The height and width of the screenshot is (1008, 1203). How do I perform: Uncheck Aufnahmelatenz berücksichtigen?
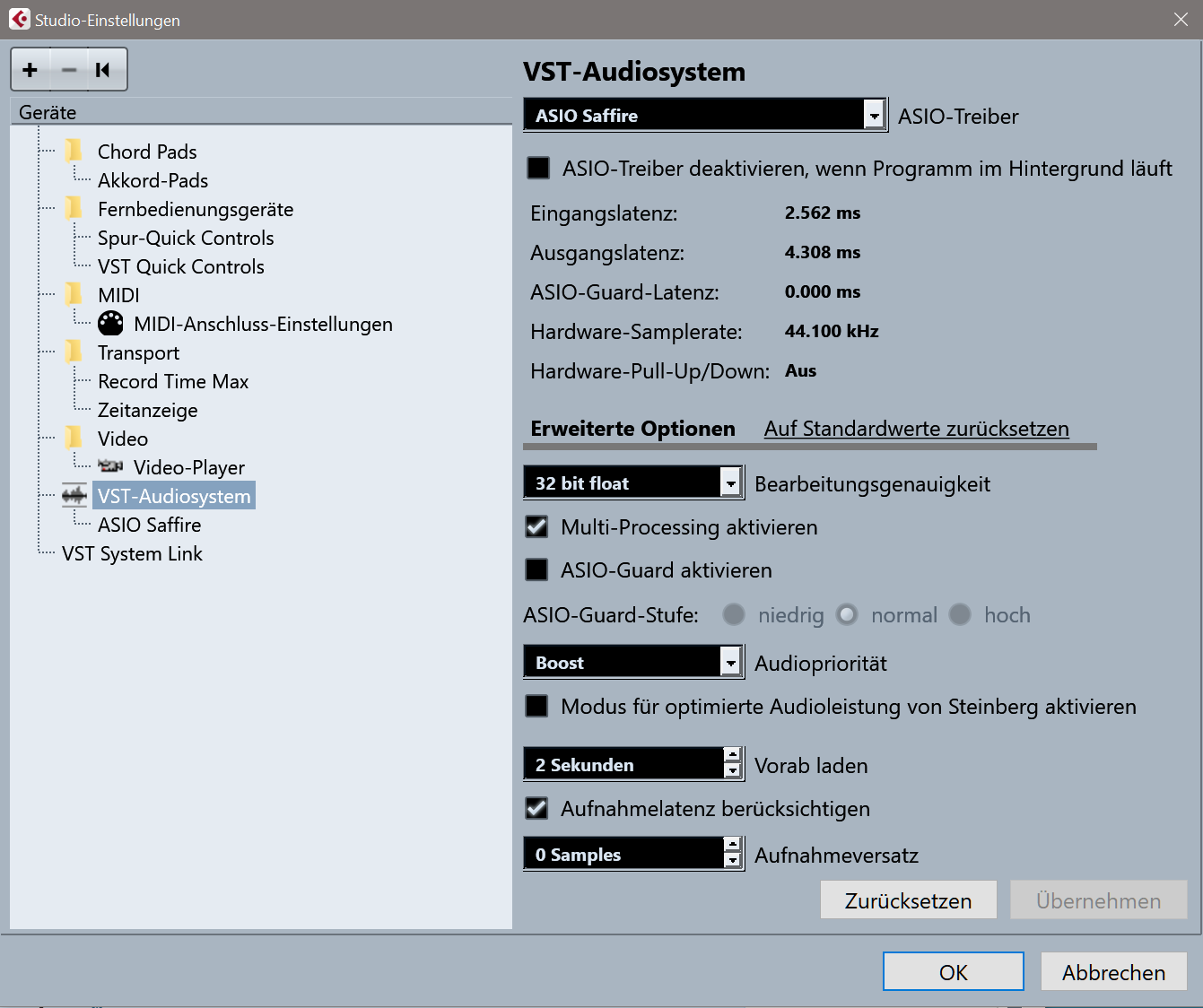click(536, 808)
